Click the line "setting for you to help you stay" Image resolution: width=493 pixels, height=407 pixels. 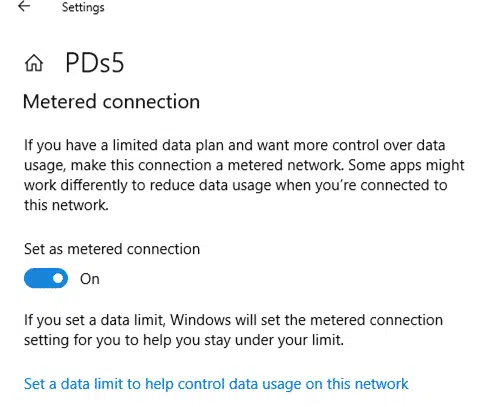coord(184,340)
